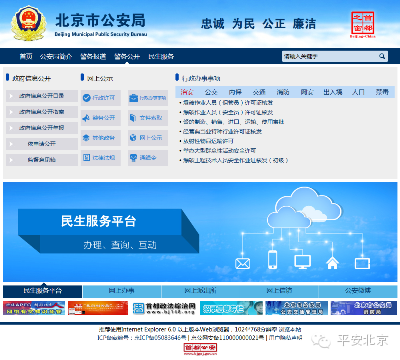Click the red 首都之窗 logo in footer
Screen dimensions: 400x360
click(x=200, y=349)
